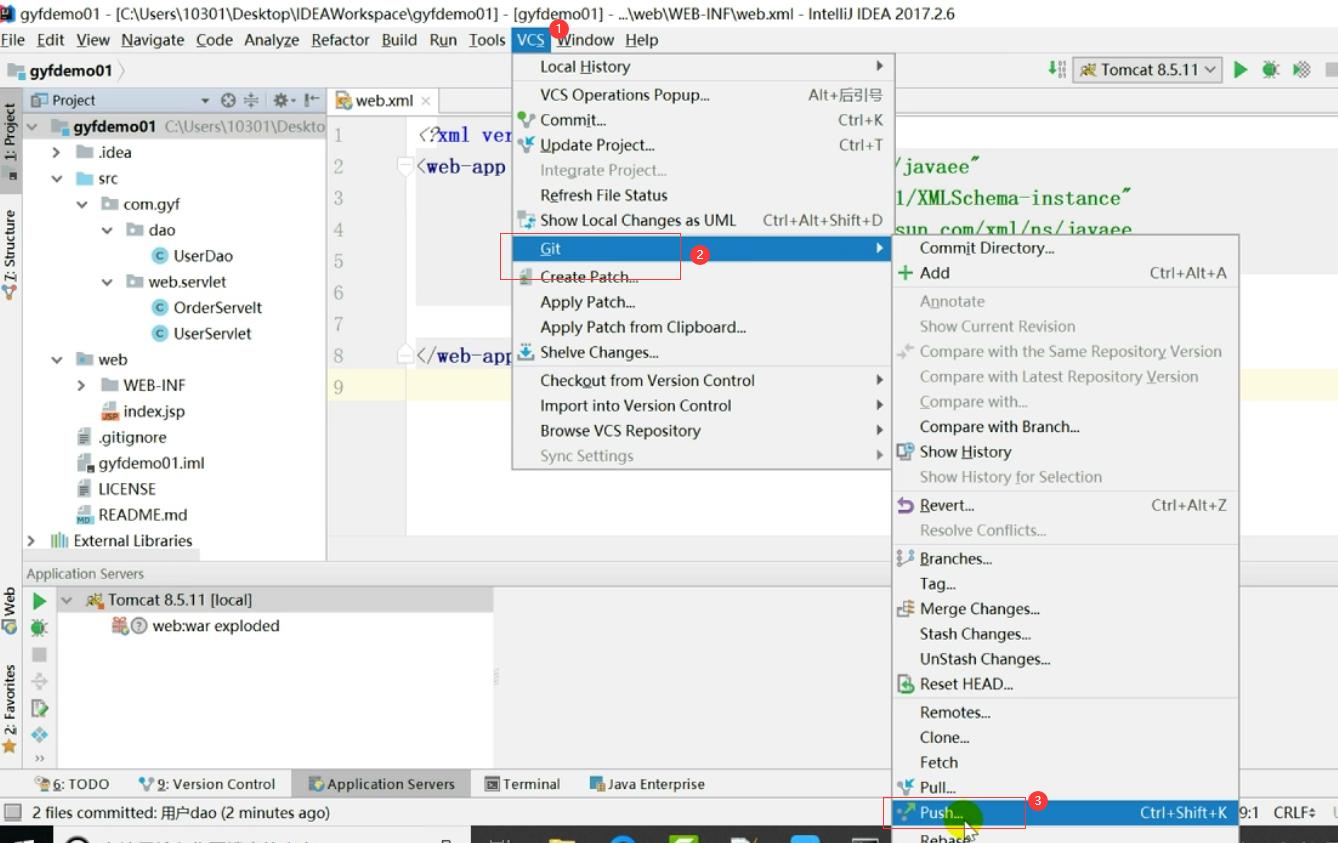Screen dimensions: 1338x843
Task: Run with coverage from the toolbar
Action: coord(1302,69)
